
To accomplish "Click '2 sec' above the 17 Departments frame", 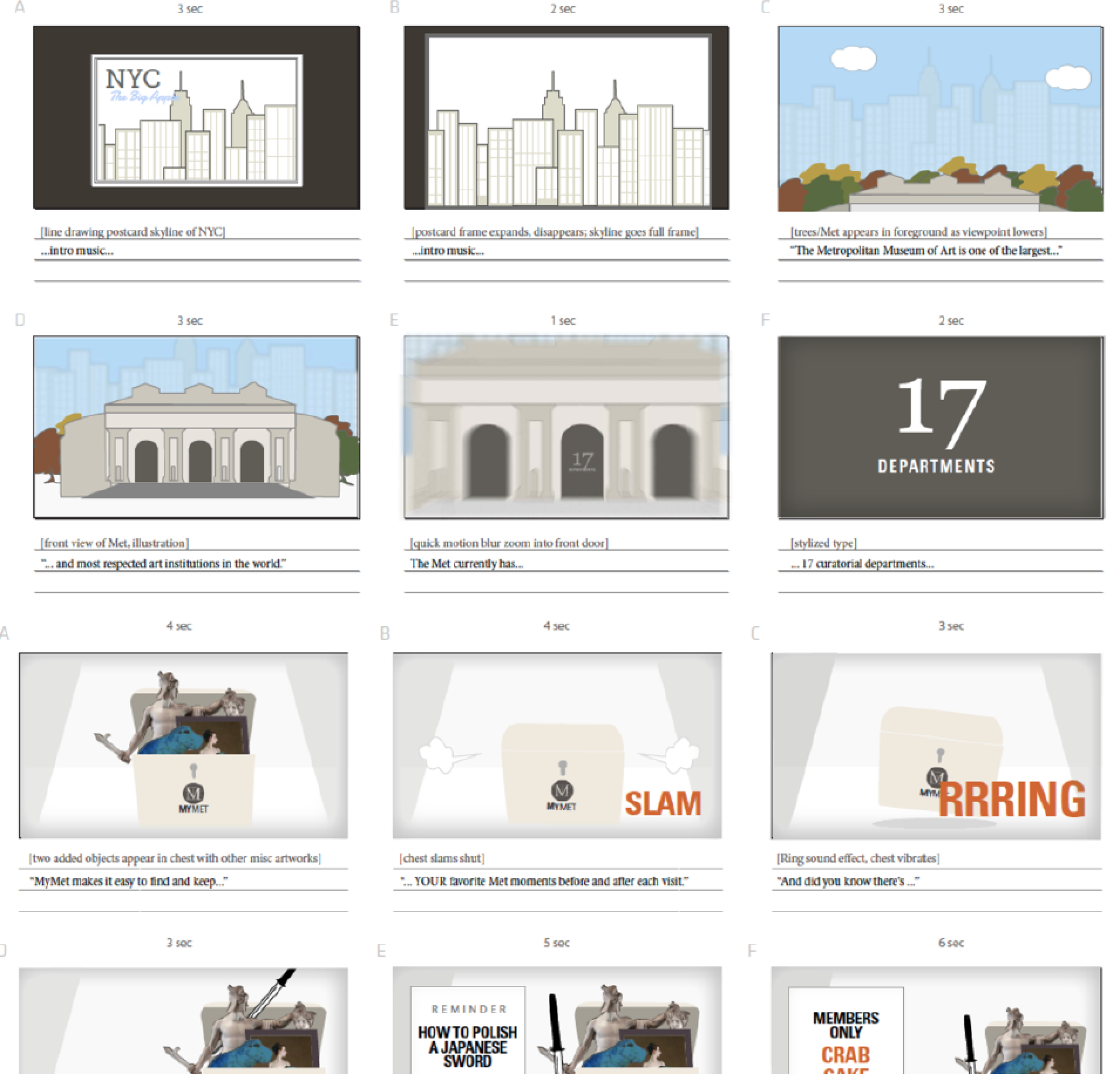I will pyautogui.click(x=951, y=321).
